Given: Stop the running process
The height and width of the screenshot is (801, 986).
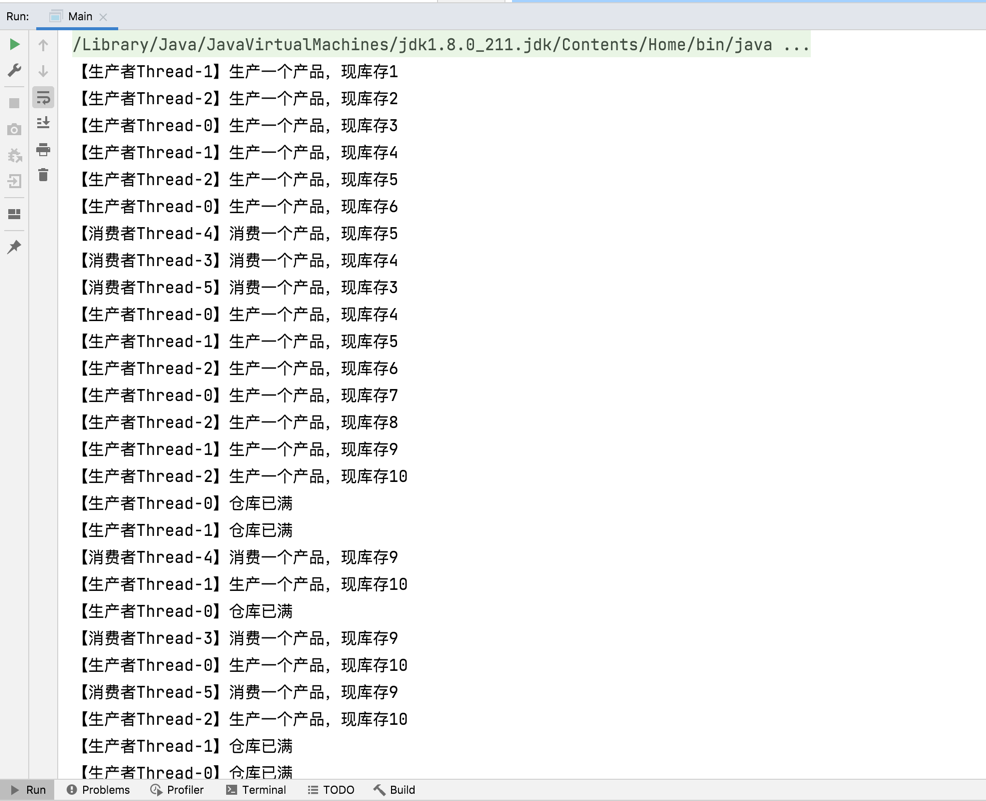Looking at the screenshot, I should pos(14,103).
